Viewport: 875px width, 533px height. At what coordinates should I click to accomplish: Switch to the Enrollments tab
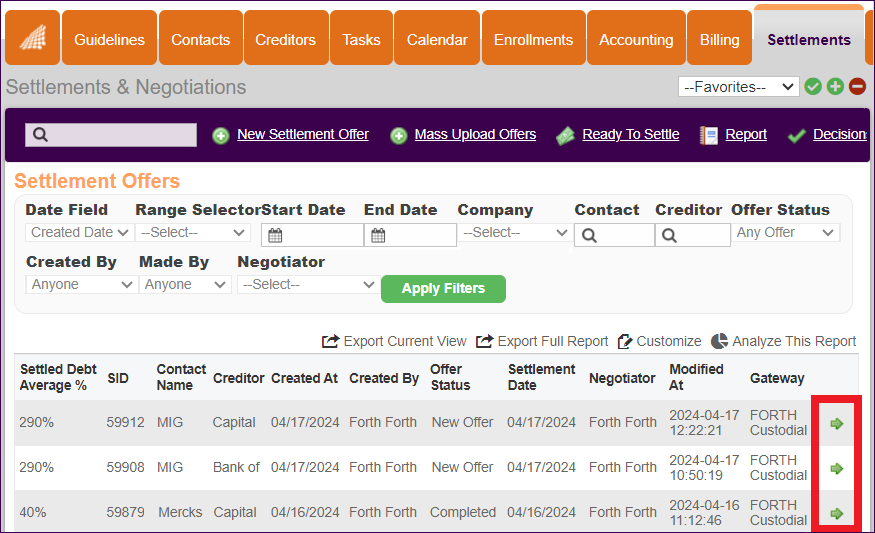click(x=533, y=38)
